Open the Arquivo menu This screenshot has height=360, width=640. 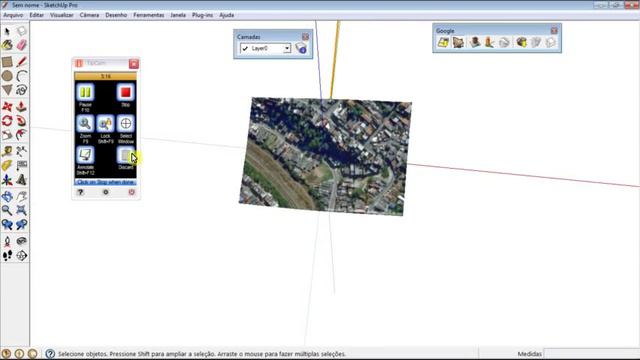(13, 15)
